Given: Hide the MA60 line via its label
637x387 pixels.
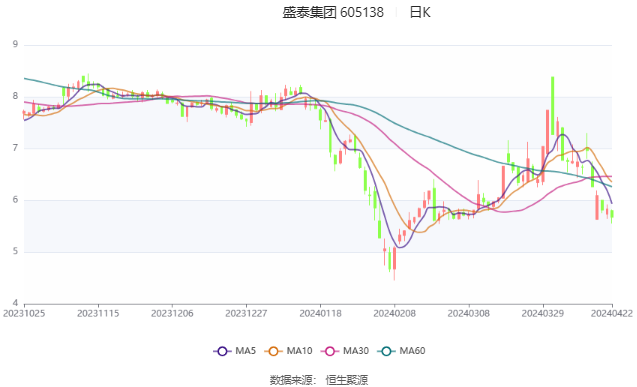Looking at the screenshot, I should [412, 351].
